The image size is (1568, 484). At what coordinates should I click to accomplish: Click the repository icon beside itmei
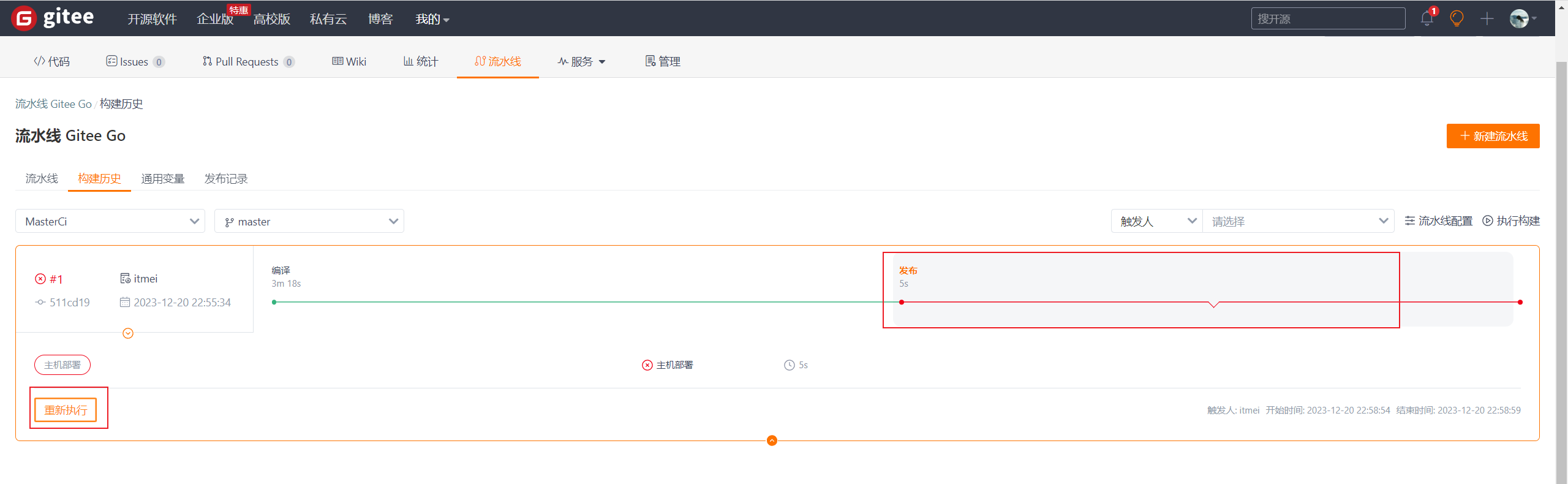[x=125, y=278]
